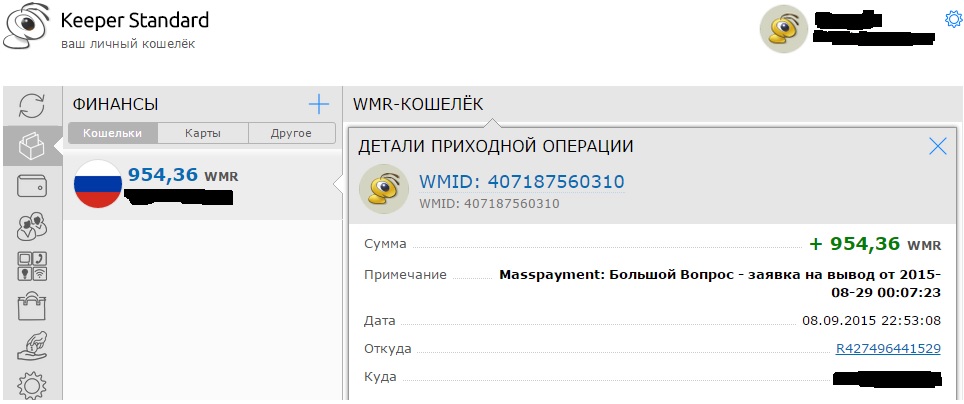Open the Finances box icon in sidebar
Viewport: 964px width, 404px height.
click(32, 146)
